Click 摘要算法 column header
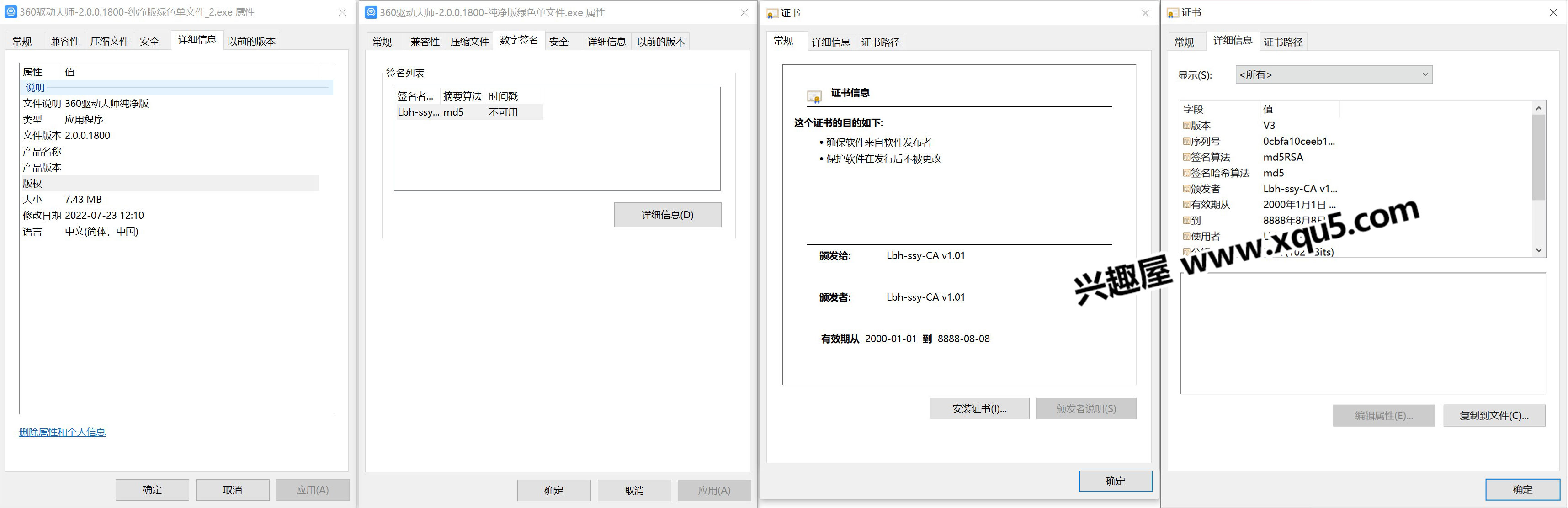The width and height of the screenshot is (1568, 508). [462, 96]
